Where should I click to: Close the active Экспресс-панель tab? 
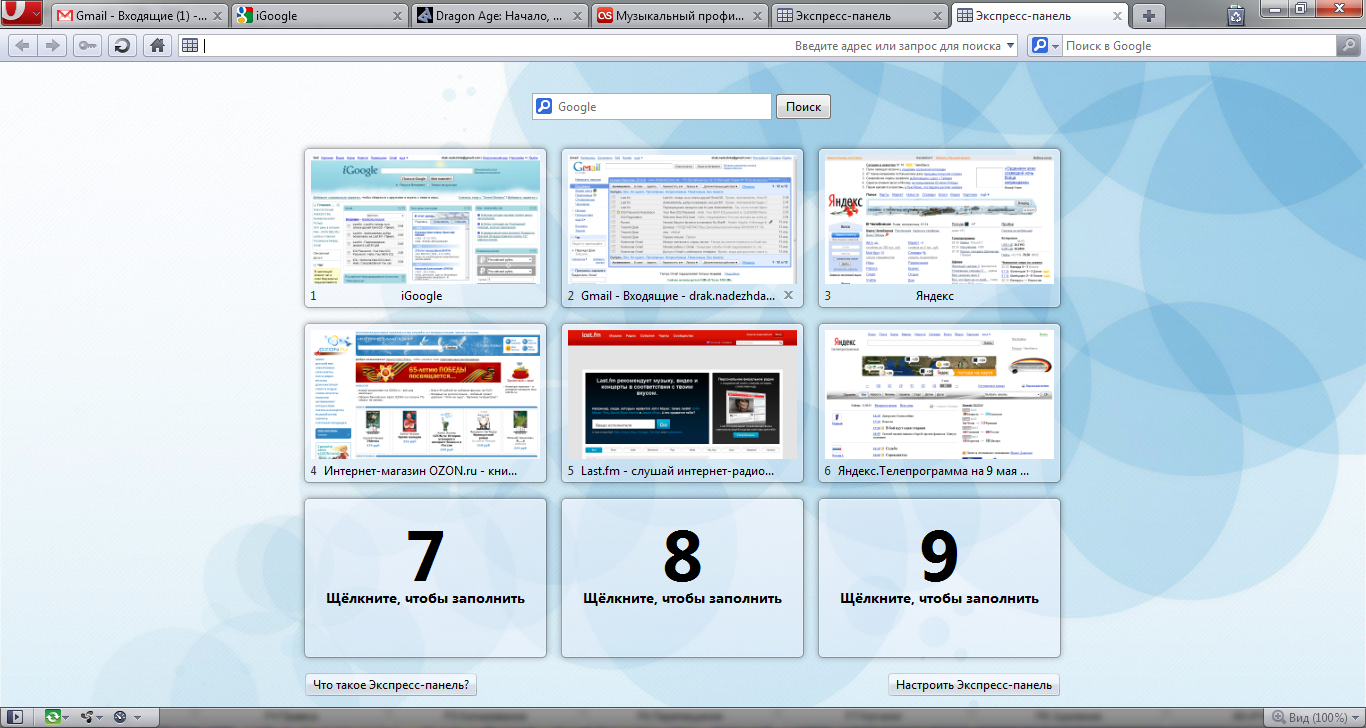(x=1115, y=16)
